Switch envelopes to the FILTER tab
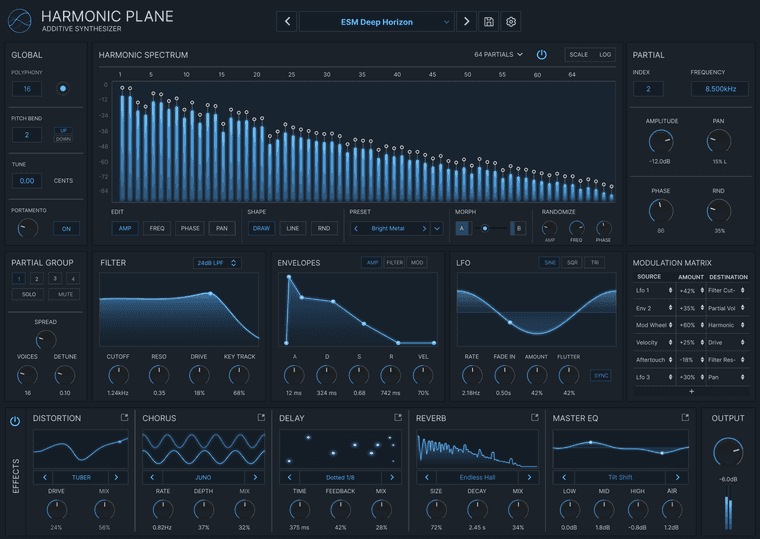 pos(395,263)
